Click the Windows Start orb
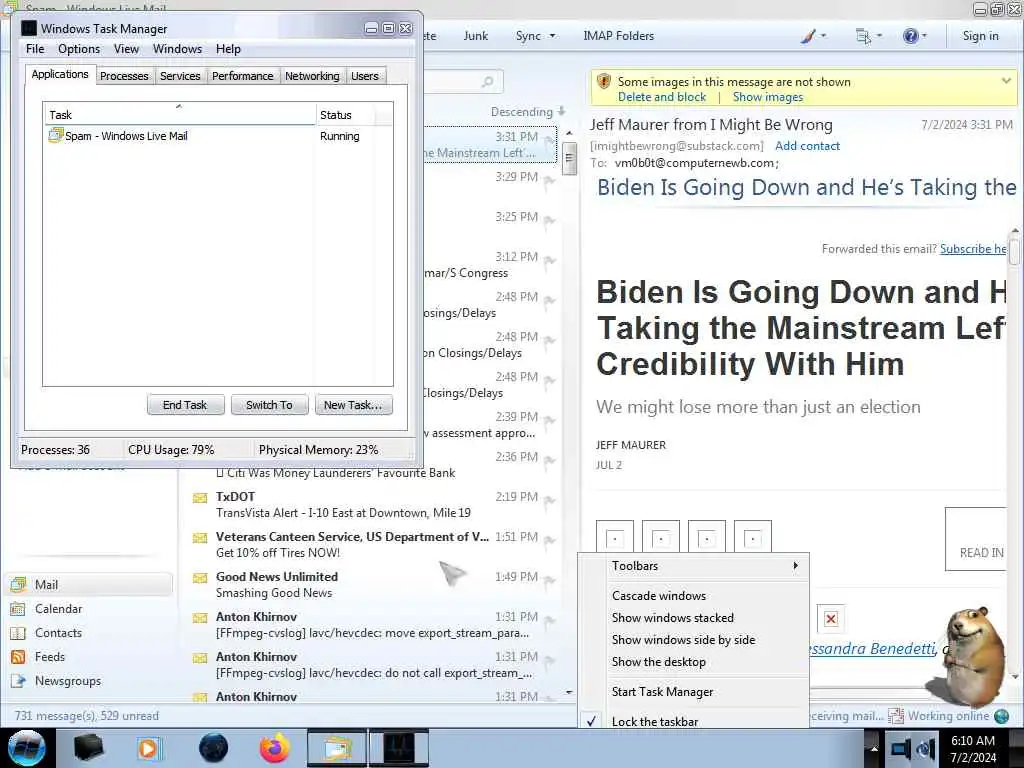 26,748
